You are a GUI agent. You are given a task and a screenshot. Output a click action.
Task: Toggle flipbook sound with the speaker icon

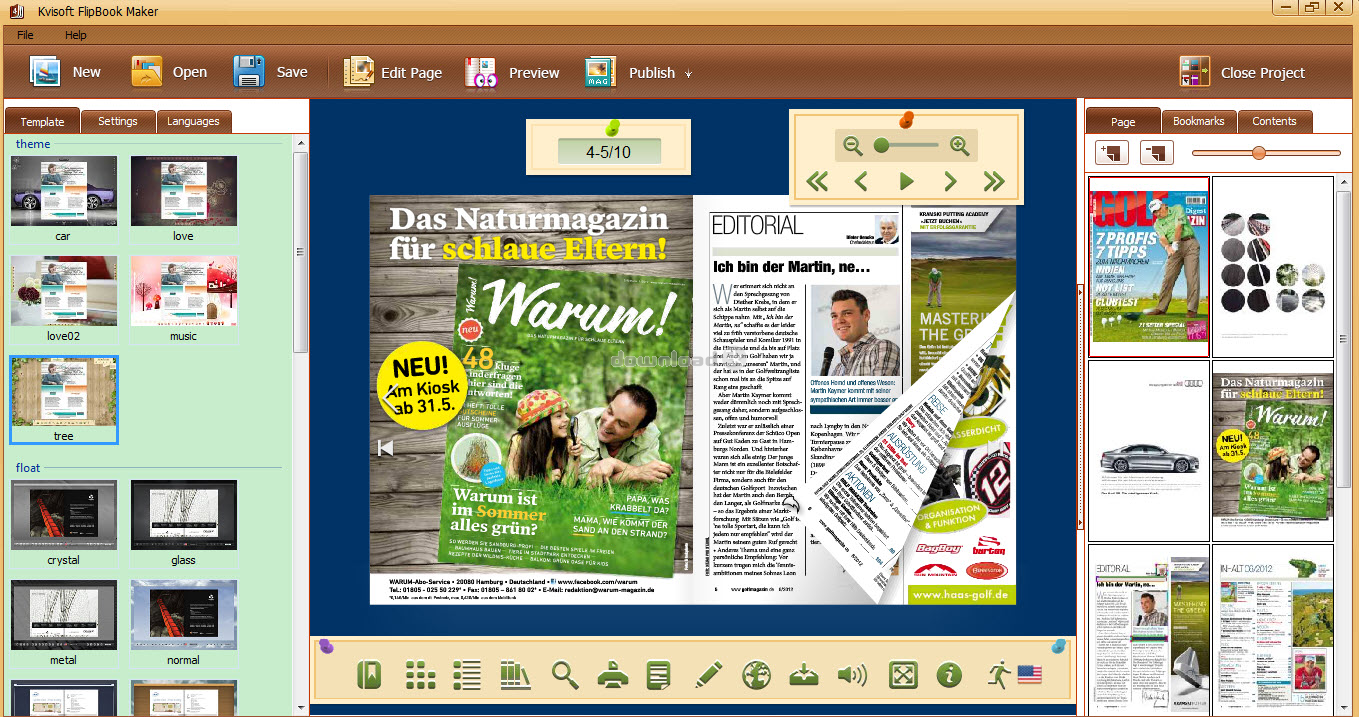(x=852, y=675)
